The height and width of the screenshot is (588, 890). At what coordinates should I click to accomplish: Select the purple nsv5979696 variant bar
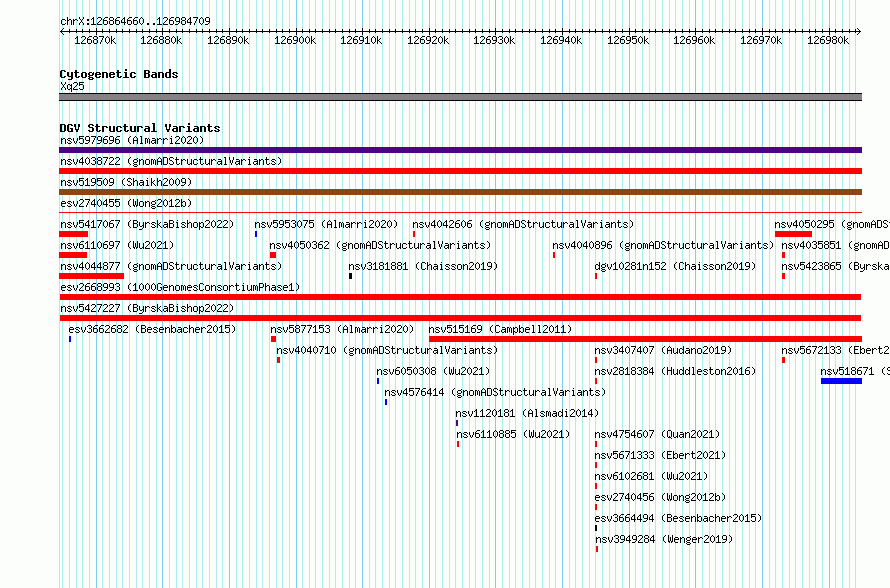[x=460, y=150]
